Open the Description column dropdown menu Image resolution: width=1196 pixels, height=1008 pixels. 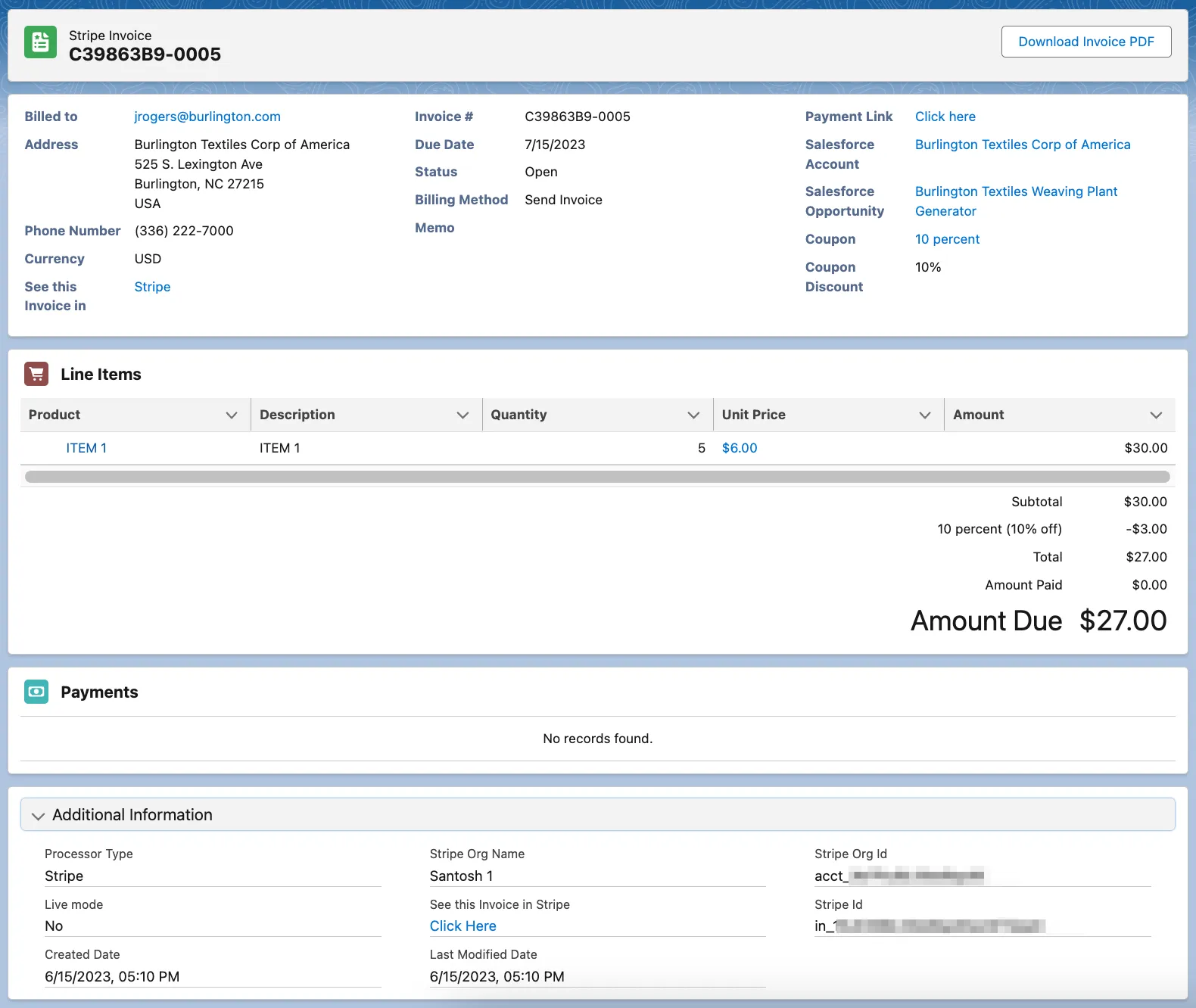(x=463, y=415)
